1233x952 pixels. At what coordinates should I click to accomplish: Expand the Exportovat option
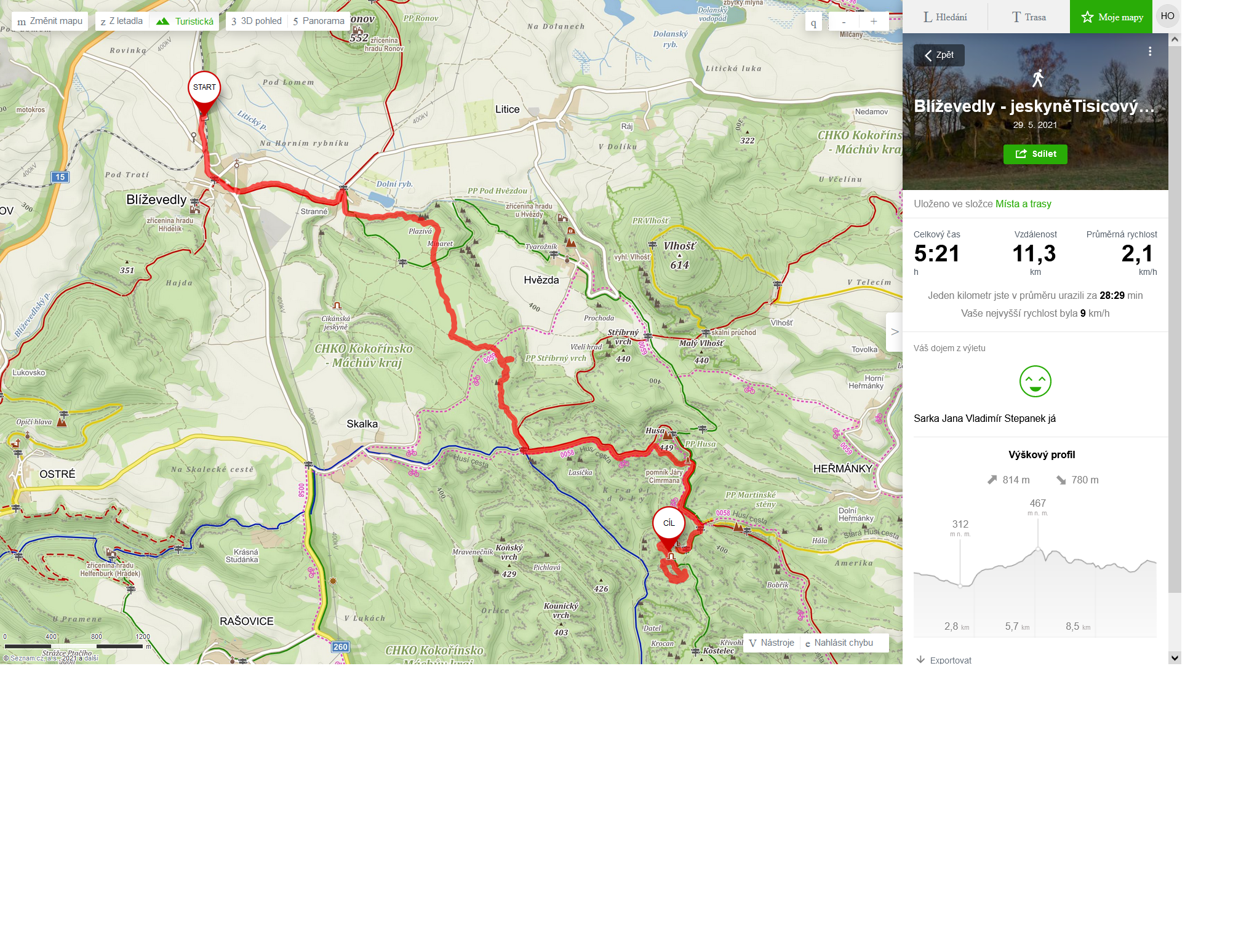tap(944, 660)
